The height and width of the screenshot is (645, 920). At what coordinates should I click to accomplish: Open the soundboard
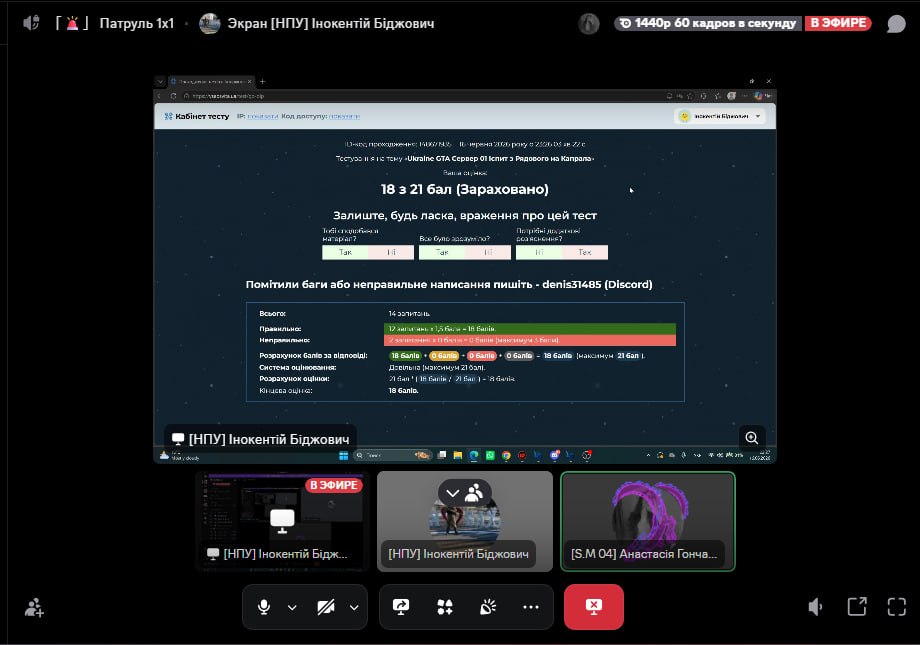coord(488,607)
